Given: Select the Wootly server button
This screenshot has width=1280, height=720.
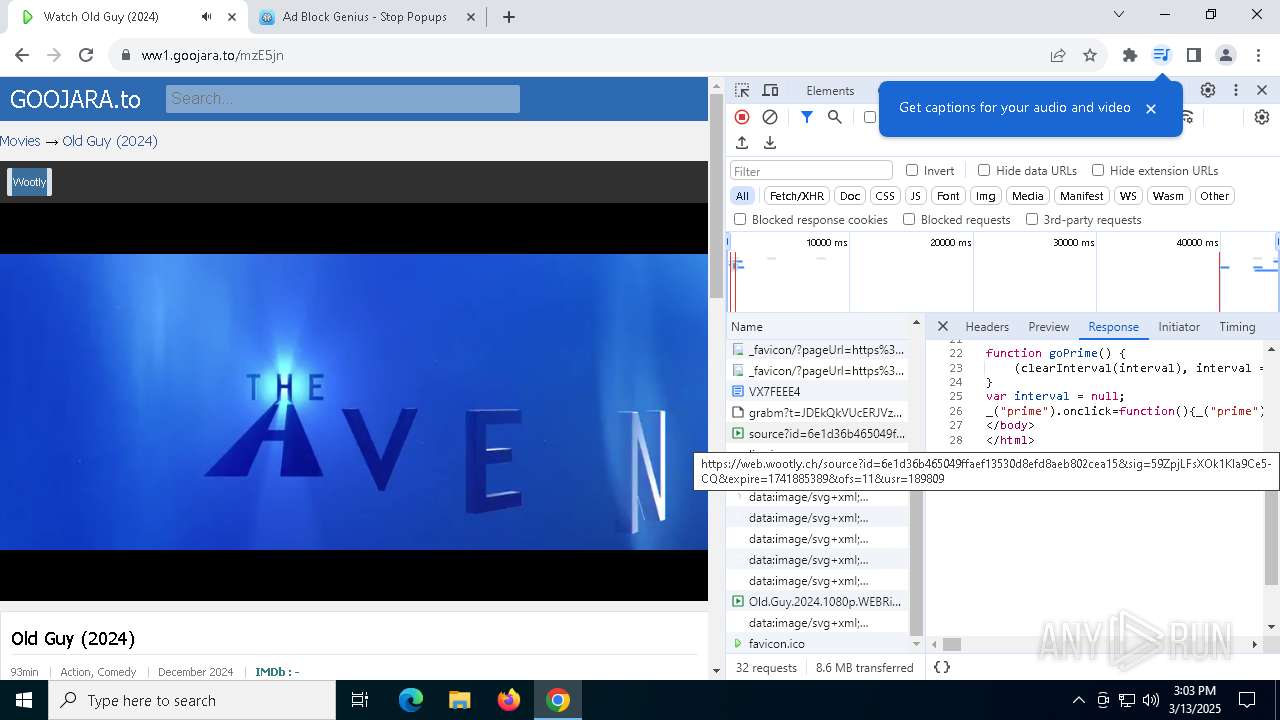Looking at the screenshot, I should coord(29,182).
